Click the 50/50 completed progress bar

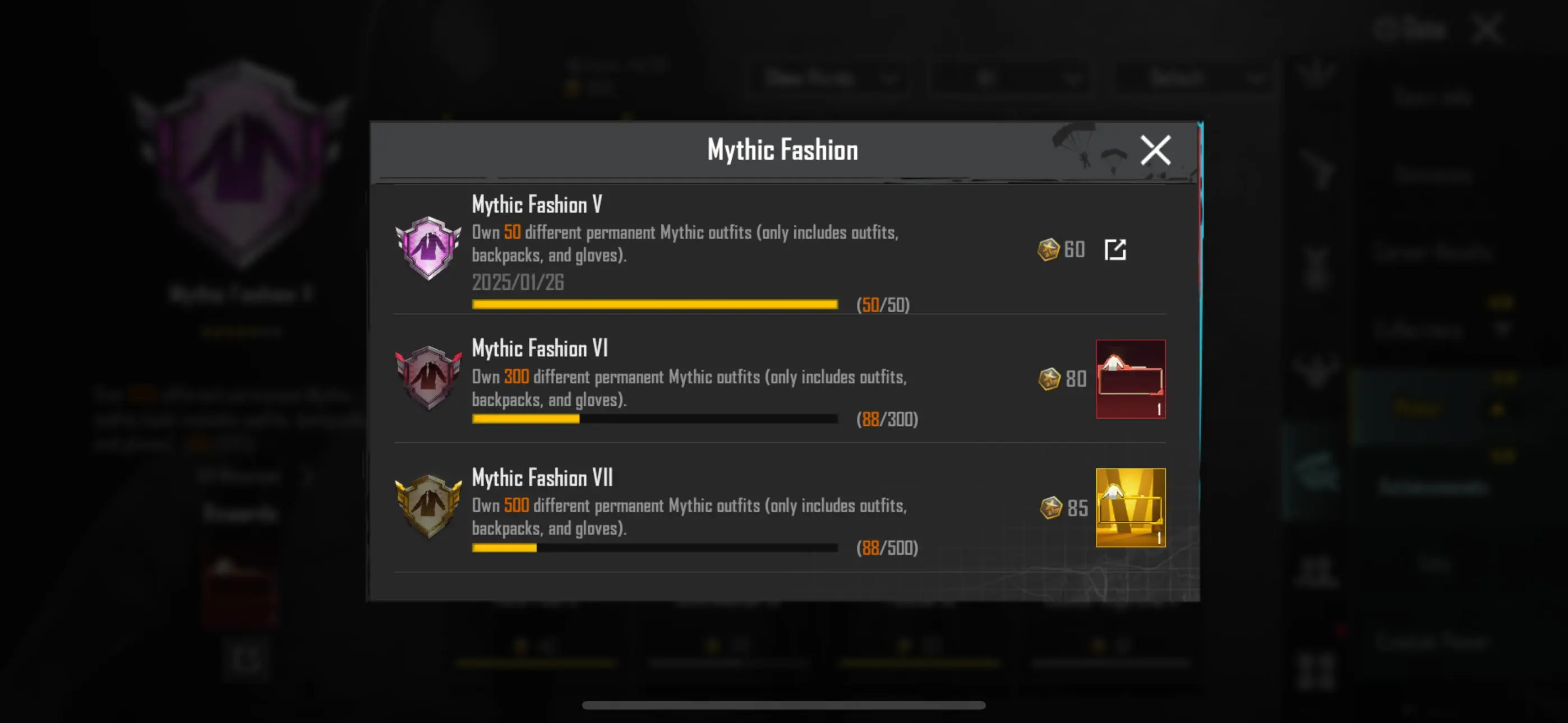tap(655, 304)
